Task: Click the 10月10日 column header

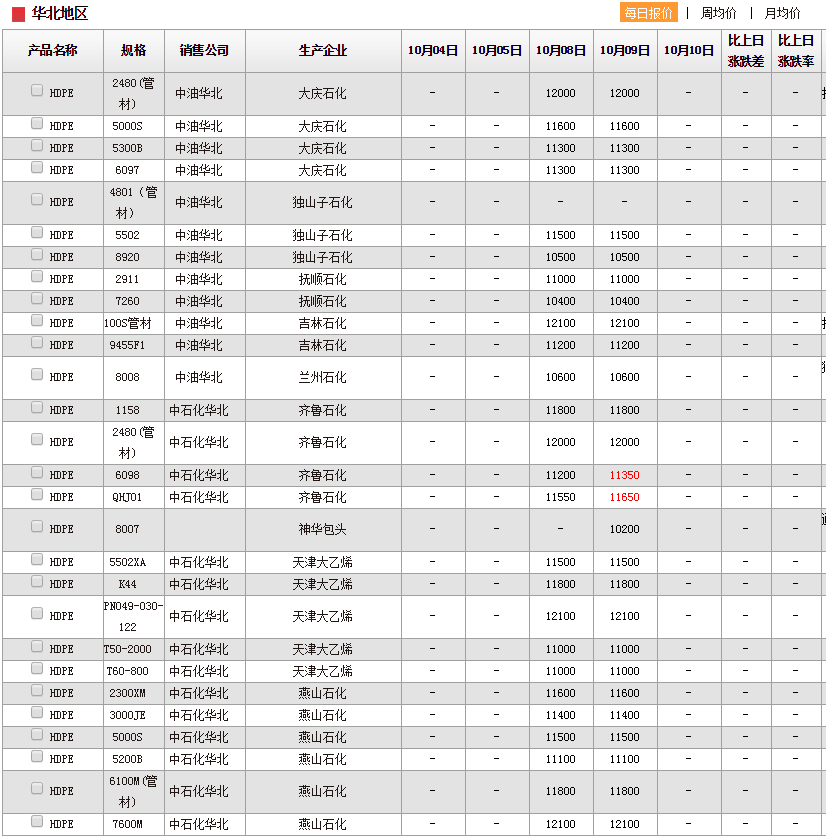Action: [x=689, y=50]
